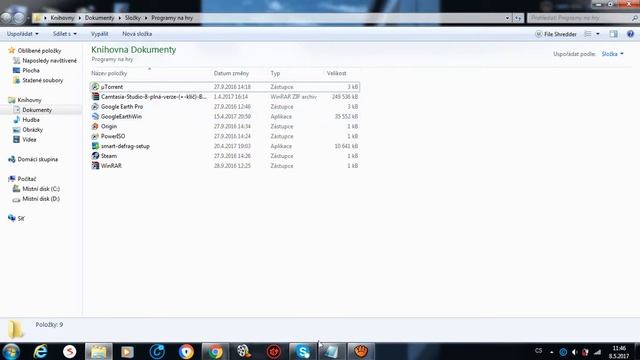
Task: Click the file Explorer folder taskbar icon
Action: (98, 351)
